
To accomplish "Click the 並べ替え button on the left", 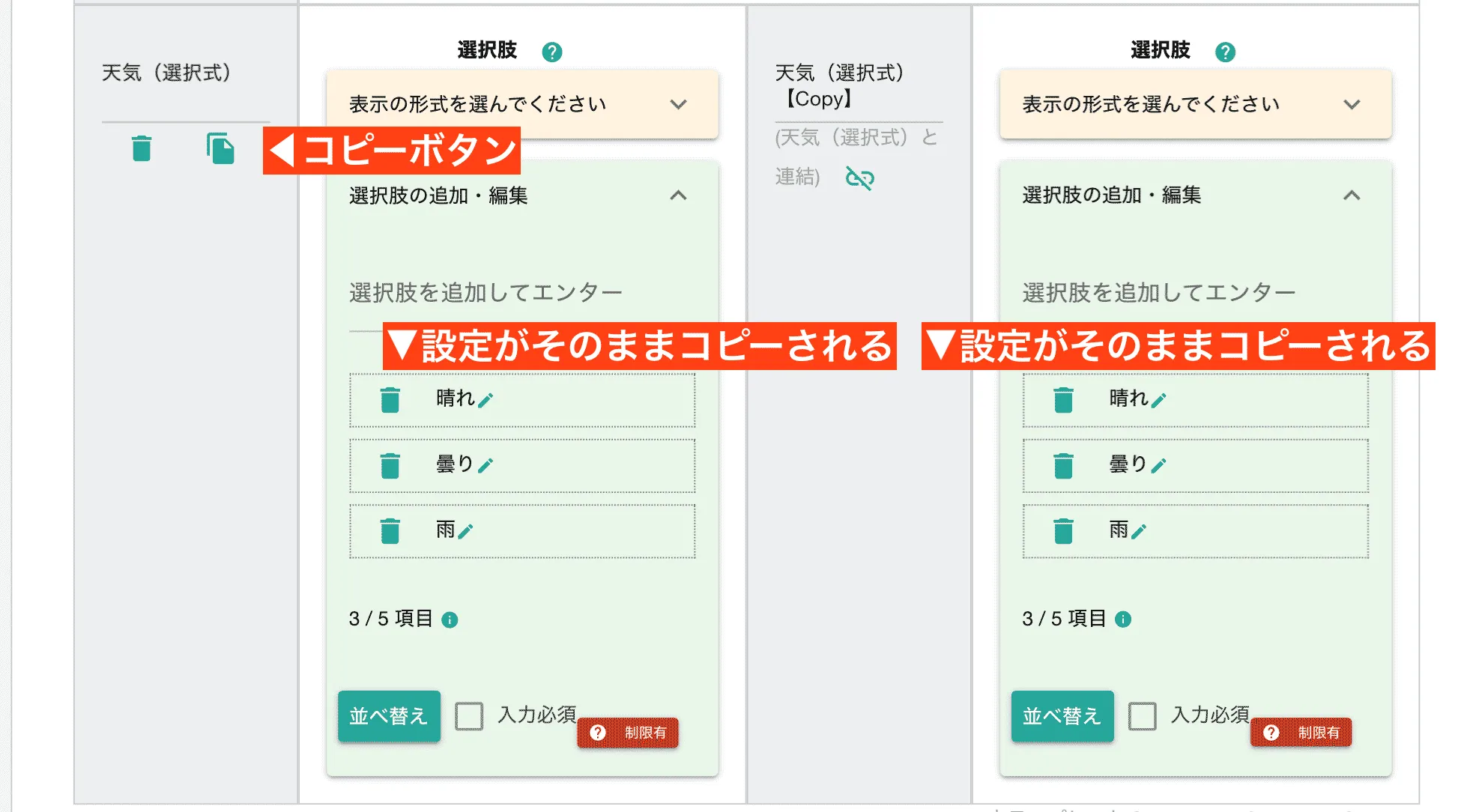I will coord(389,716).
